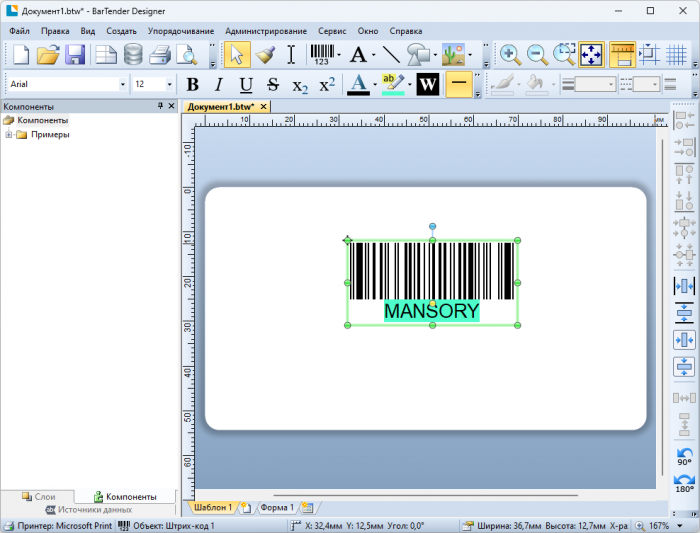Open barcode tool dropdown arrow
Viewport: 700px width, 533px height.
click(x=339, y=55)
